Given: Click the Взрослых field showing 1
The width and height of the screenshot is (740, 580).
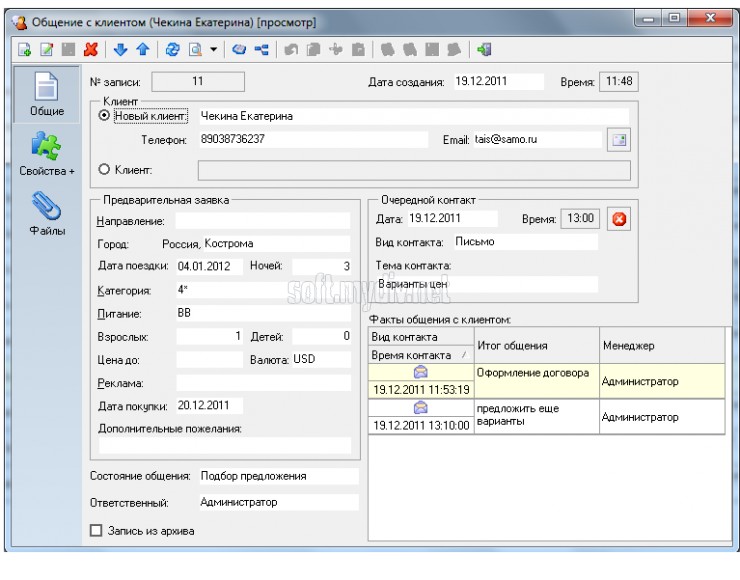Looking at the screenshot, I should [210, 336].
